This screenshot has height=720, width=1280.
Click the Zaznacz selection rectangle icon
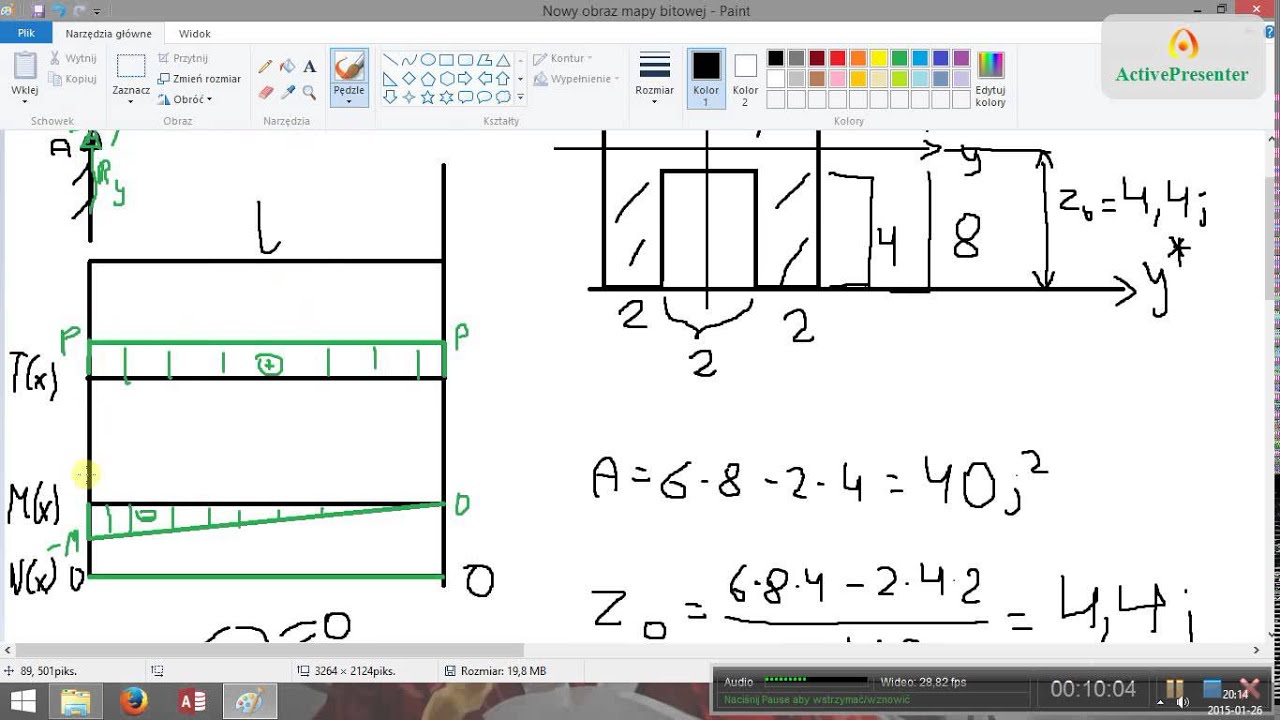131,66
